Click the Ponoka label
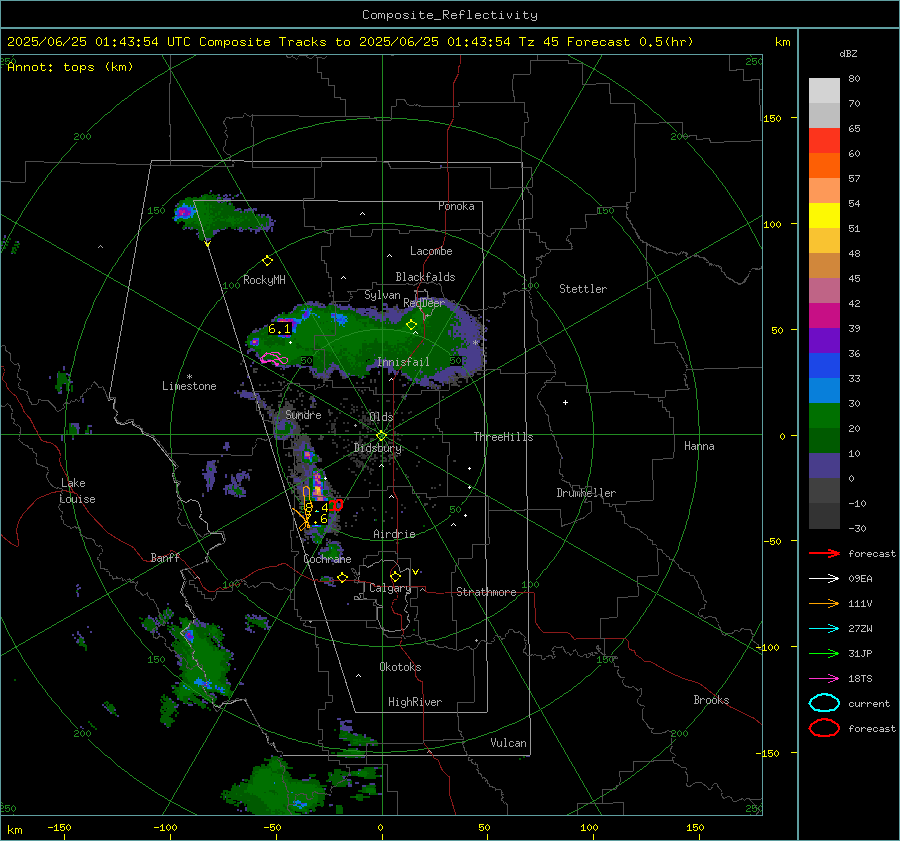Image resolution: width=900 pixels, height=841 pixels. pos(456,206)
